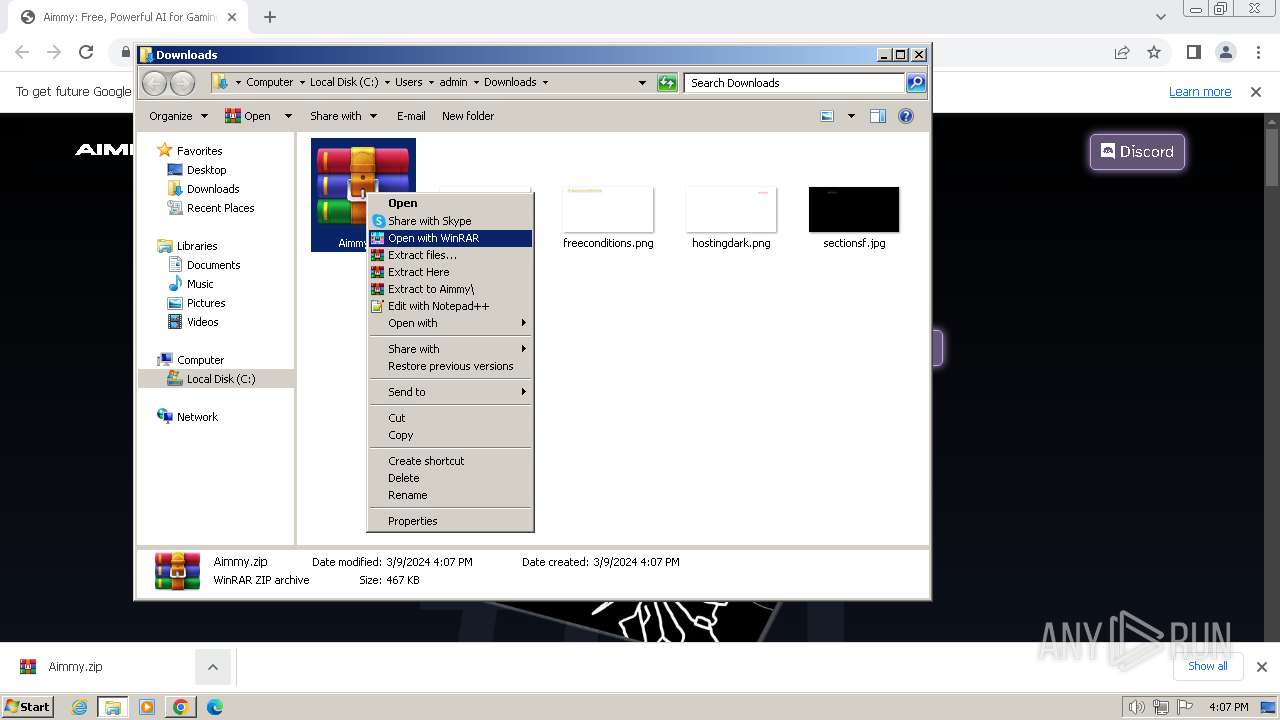The image size is (1280, 720).
Task: Choose Extract Here in context menu
Action: tap(450, 272)
